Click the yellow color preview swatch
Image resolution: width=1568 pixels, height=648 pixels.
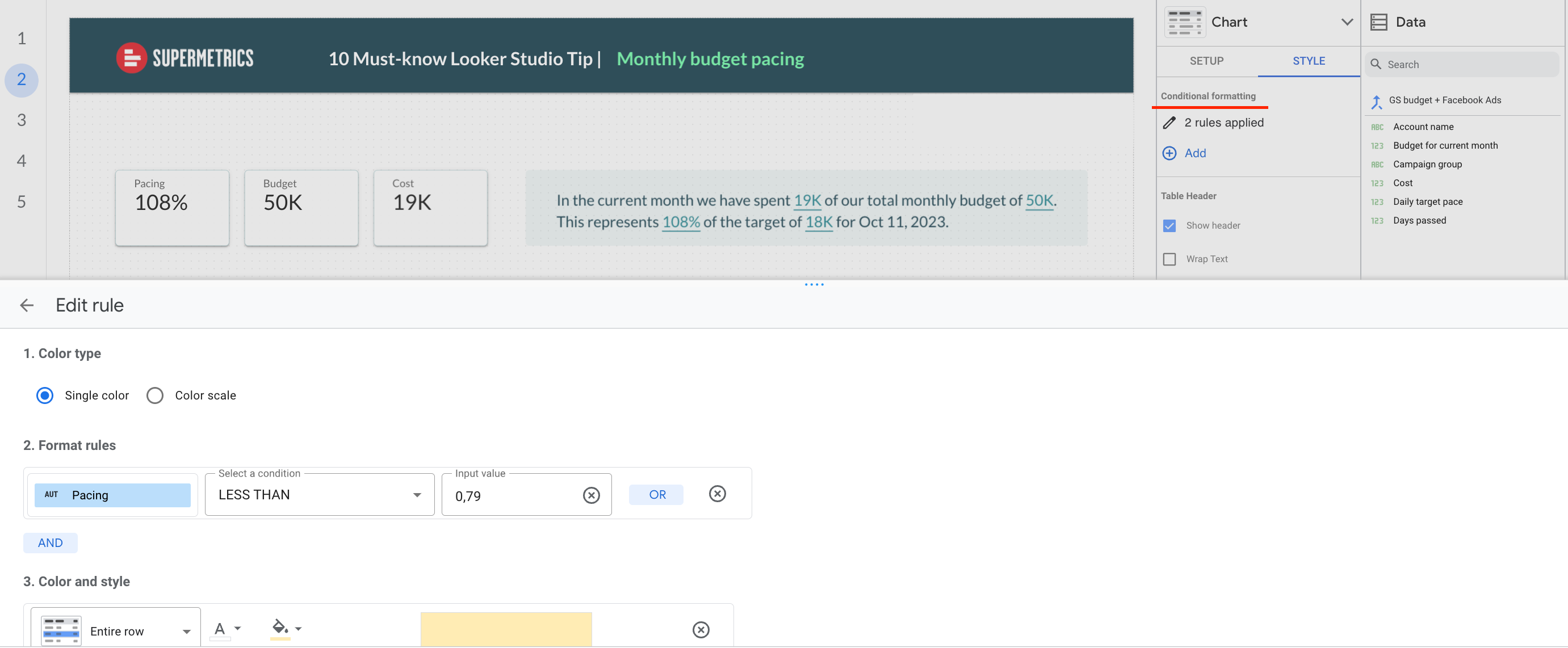point(506,629)
